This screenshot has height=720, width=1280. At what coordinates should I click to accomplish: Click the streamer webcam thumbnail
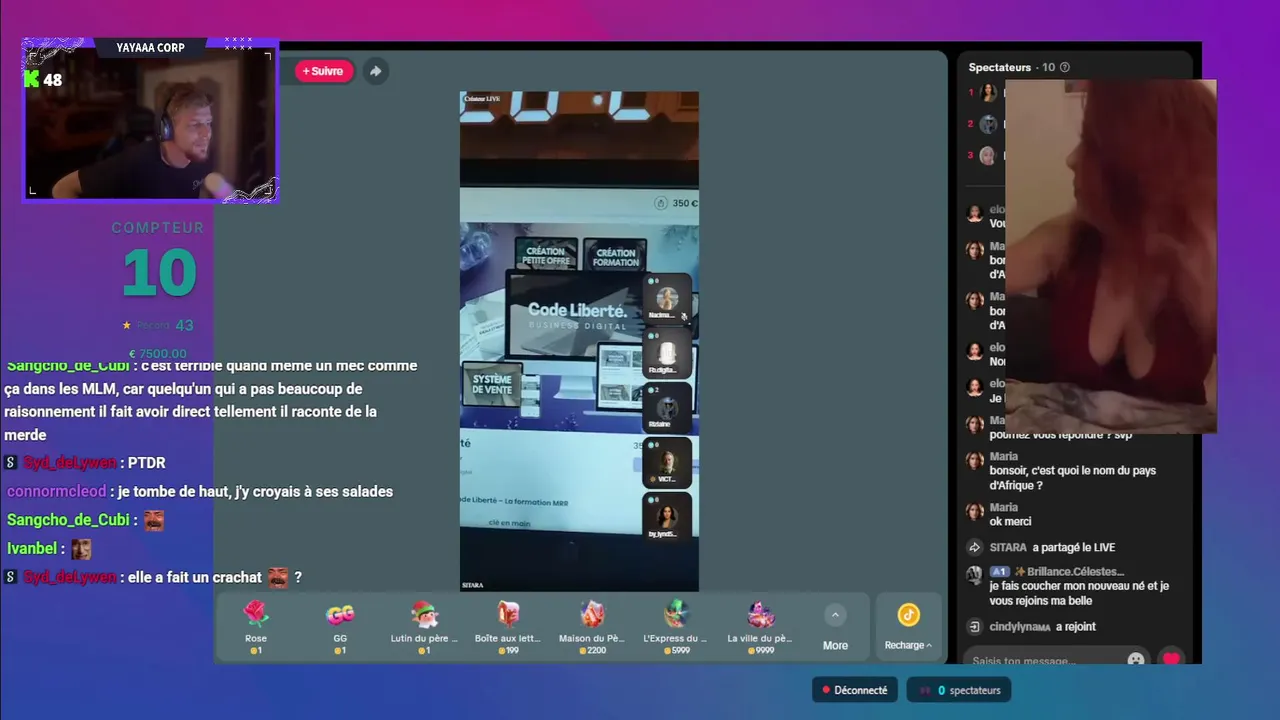click(150, 120)
